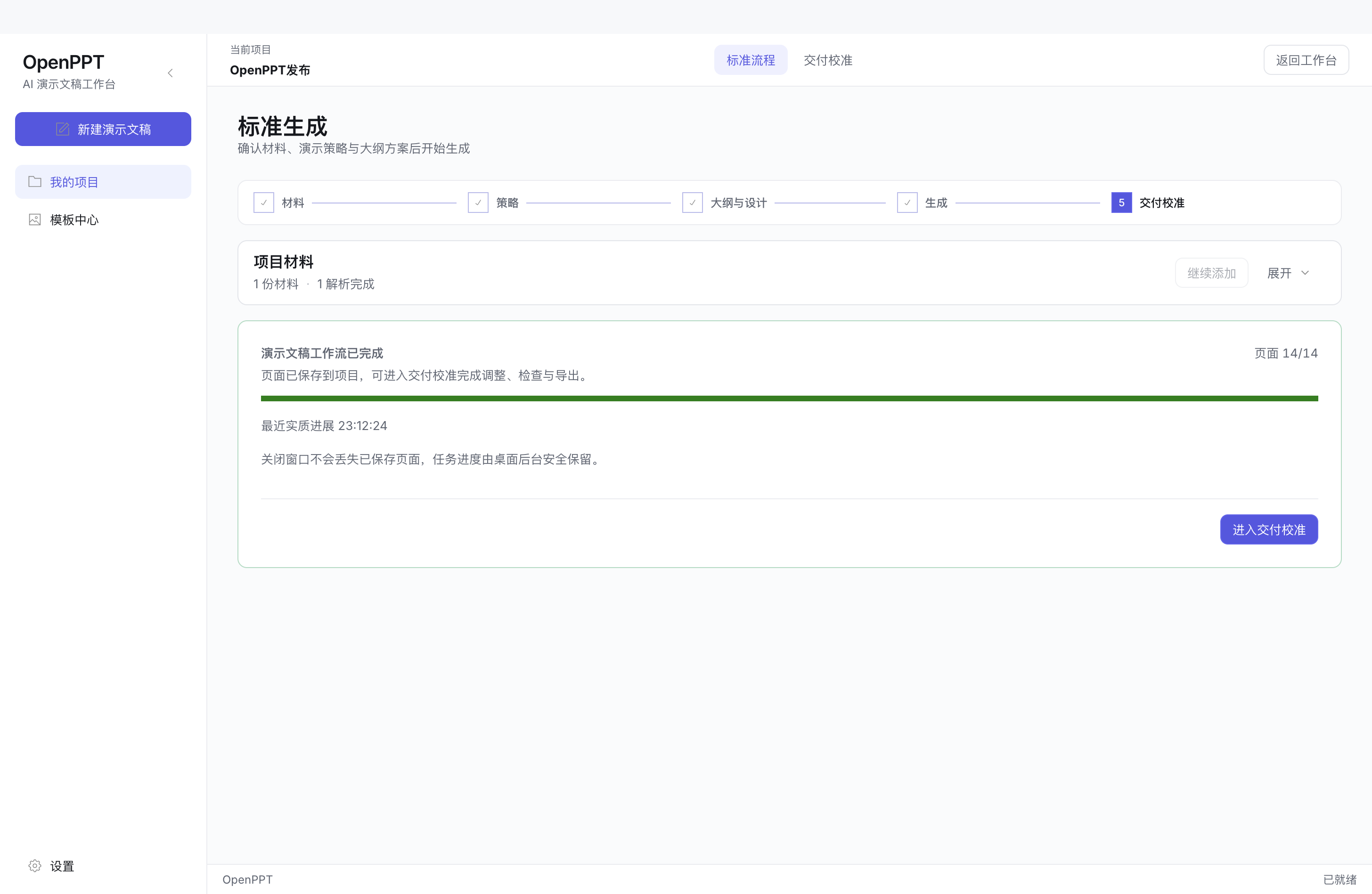Click the 新建演示文稿 button
The image size is (1372, 894).
103,129
